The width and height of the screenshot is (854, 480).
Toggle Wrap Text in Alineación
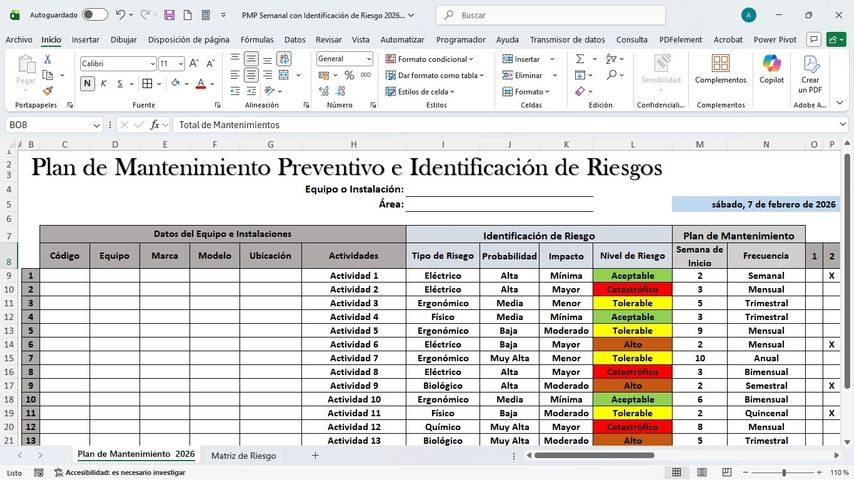point(284,59)
